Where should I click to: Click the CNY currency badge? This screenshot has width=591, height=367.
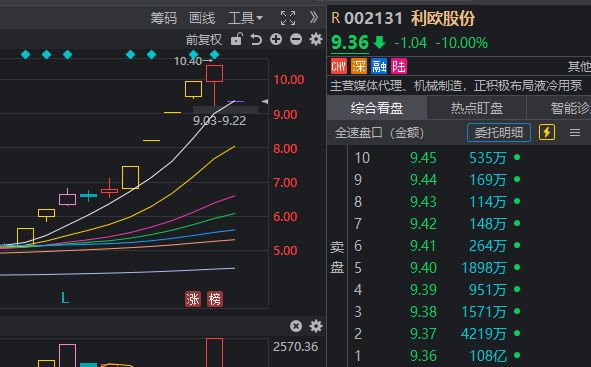[x=338, y=67]
